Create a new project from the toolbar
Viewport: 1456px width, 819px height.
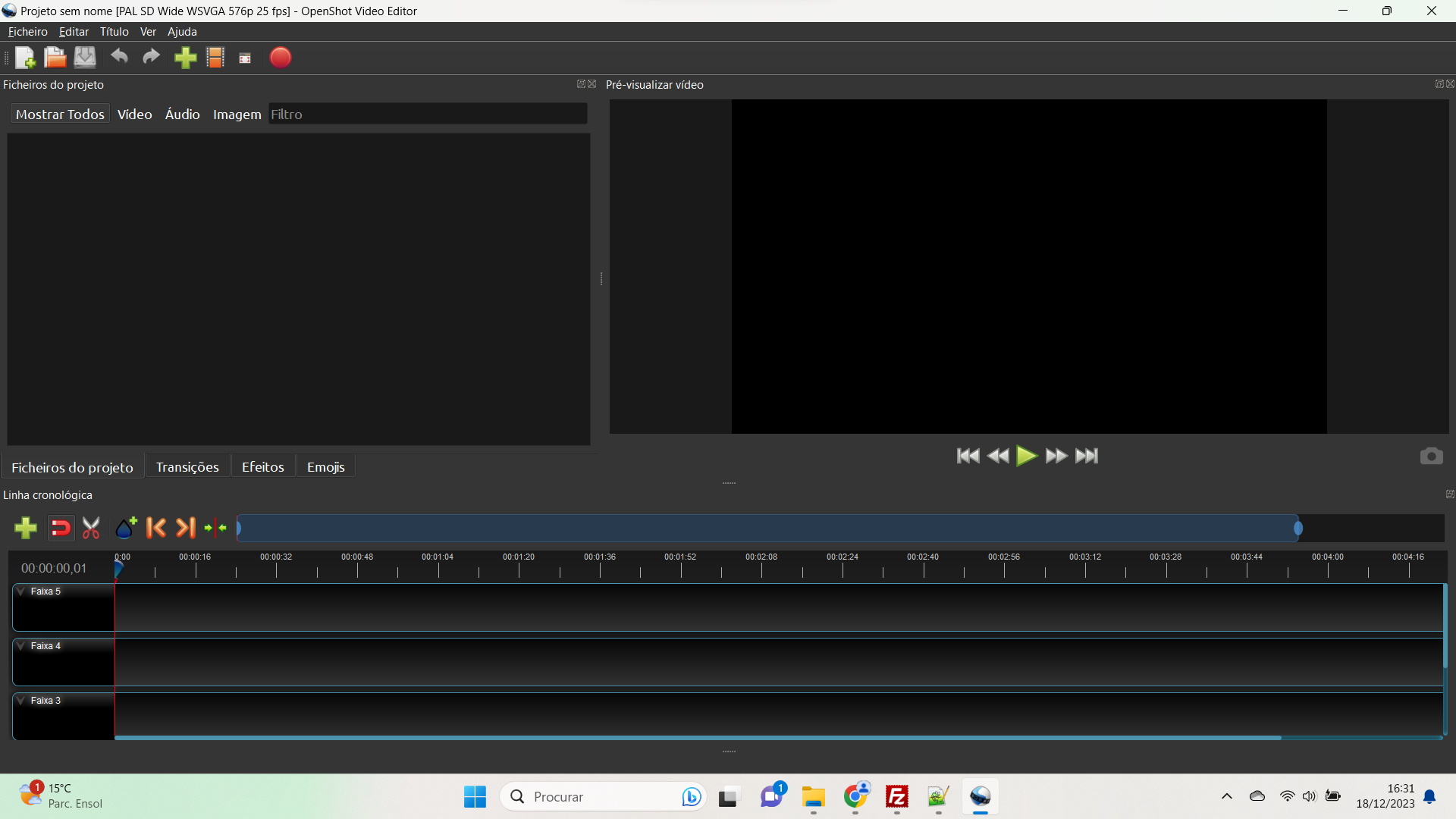[25, 58]
